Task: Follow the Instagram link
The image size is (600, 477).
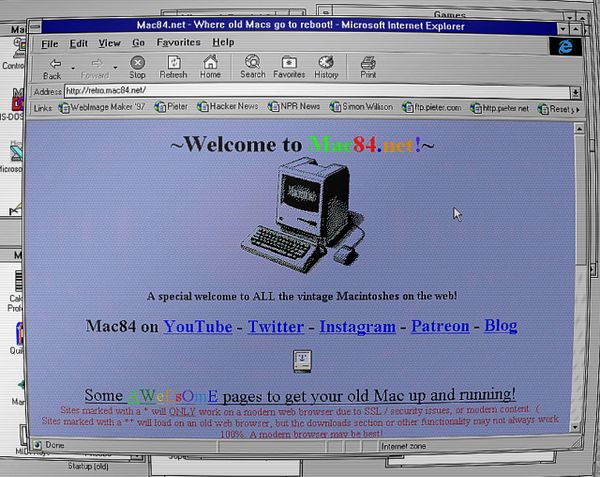Action: (x=357, y=327)
